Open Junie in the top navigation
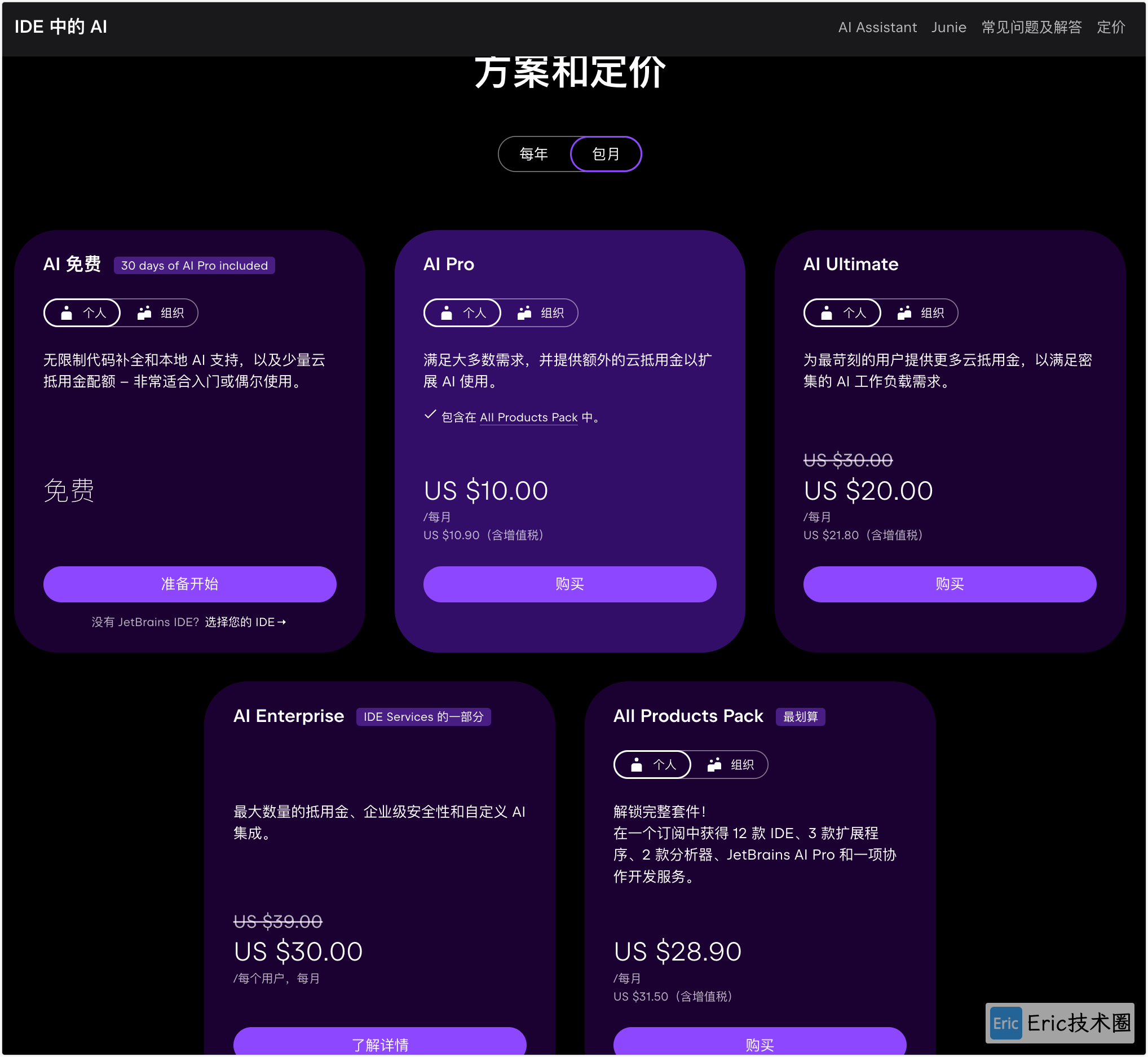Screen dimensions: 1148x1057 pyautogui.click(x=949, y=28)
